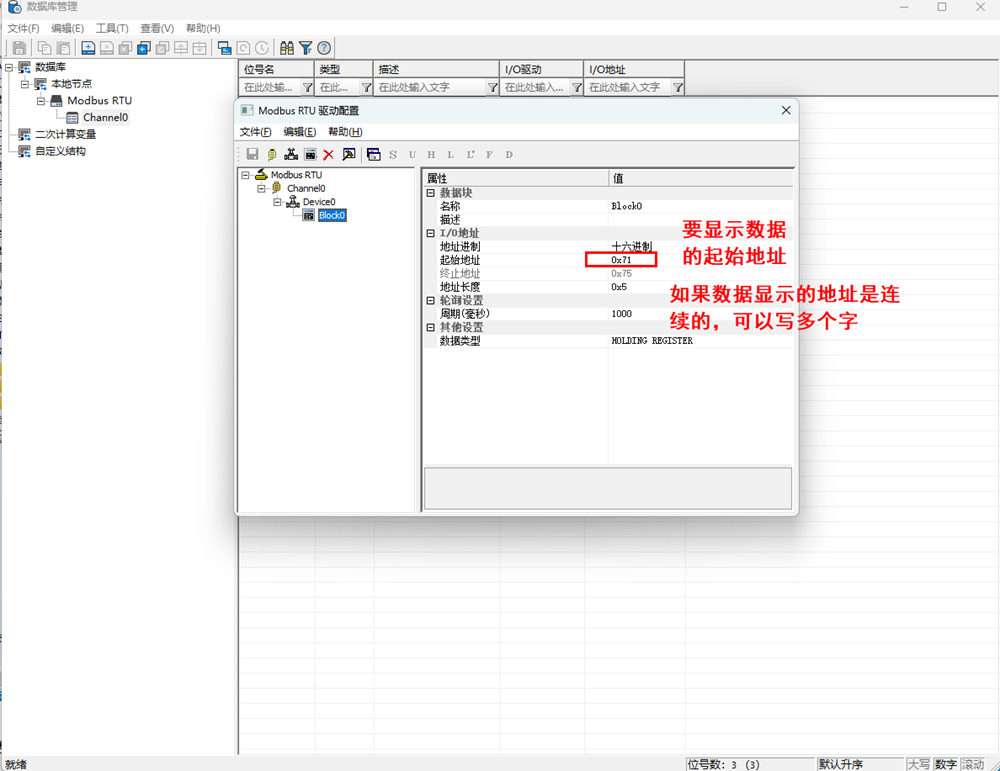Click the add data block icon in dialog toolbar
The height and width of the screenshot is (771, 1000).
pyautogui.click(x=310, y=154)
